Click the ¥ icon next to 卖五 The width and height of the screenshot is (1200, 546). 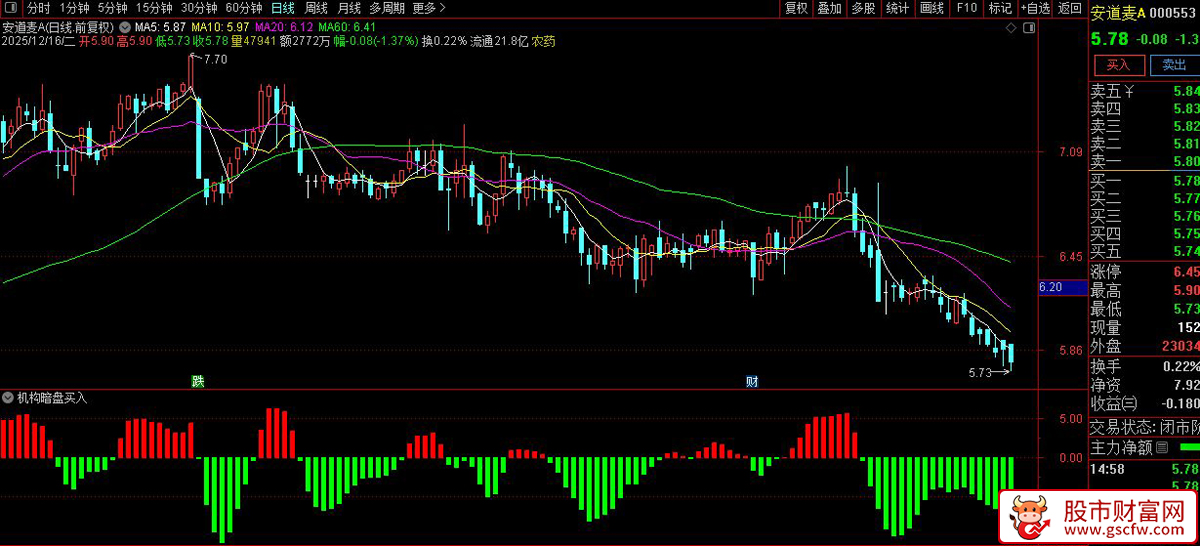pos(1129,91)
